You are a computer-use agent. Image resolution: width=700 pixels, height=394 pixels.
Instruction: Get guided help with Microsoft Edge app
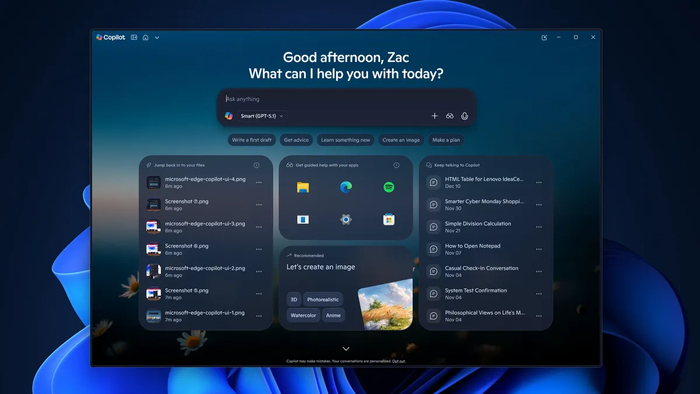tap(346, 187)
